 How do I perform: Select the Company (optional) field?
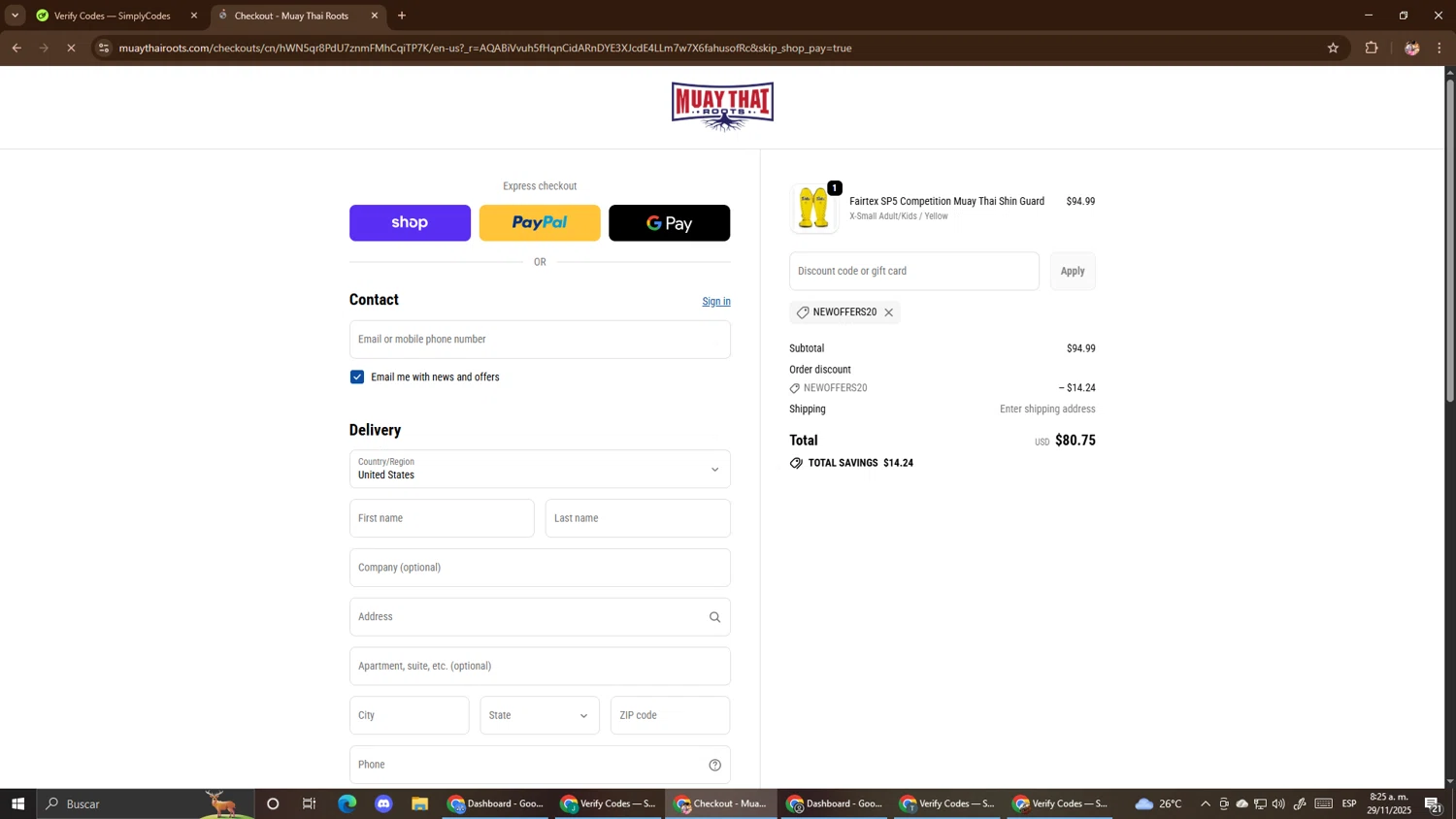click(x=540, y=568)
